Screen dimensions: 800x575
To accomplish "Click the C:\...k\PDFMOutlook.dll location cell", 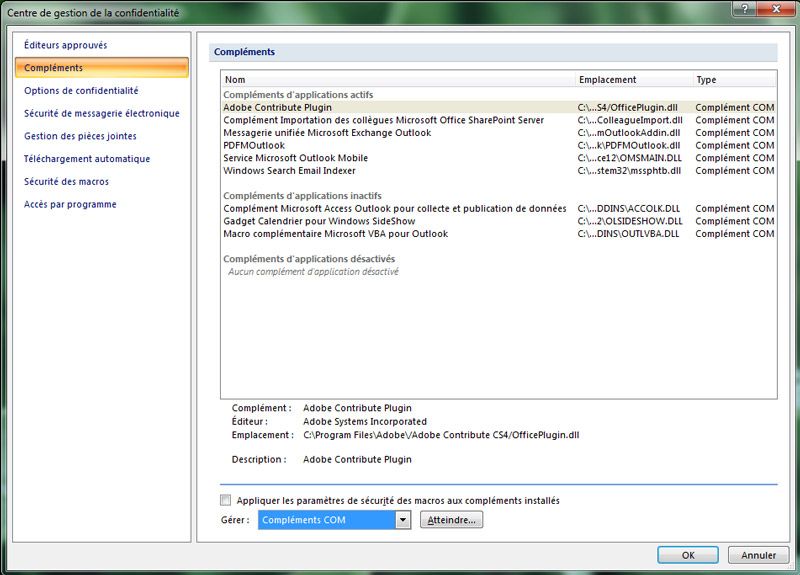I will coord(629,145).
